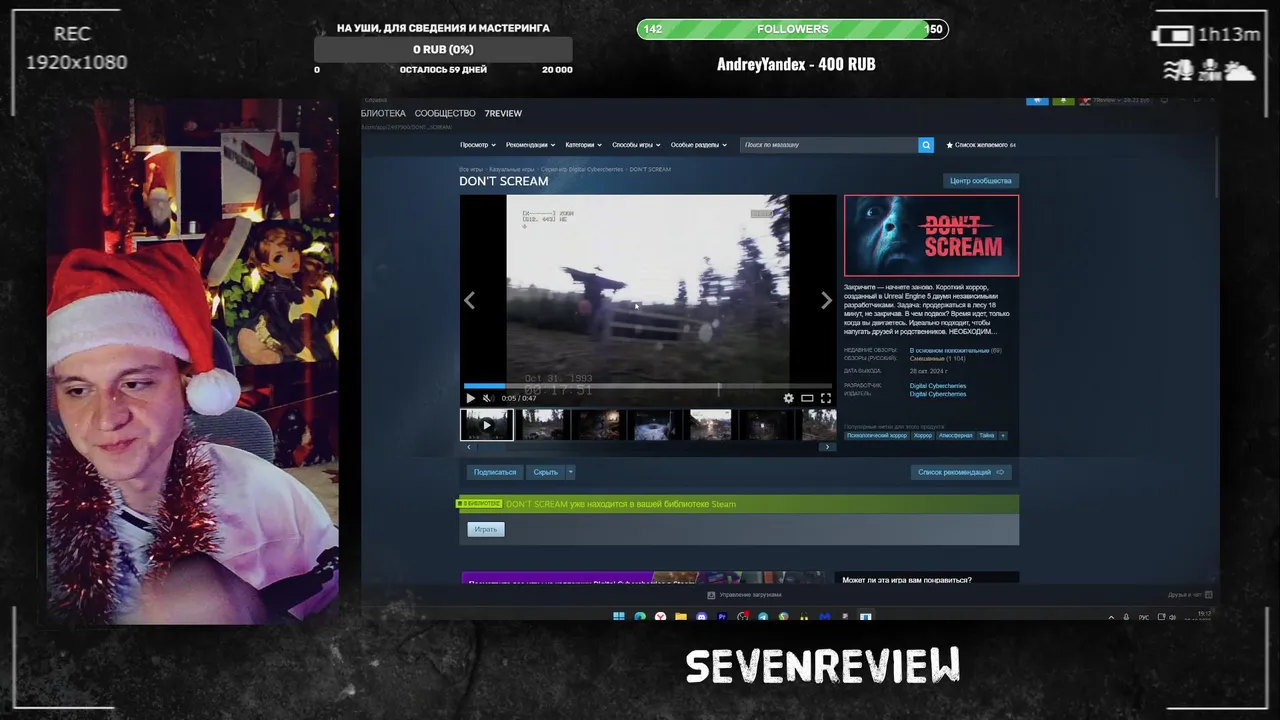Select the third screenshot thumbnail

[598, 424]
